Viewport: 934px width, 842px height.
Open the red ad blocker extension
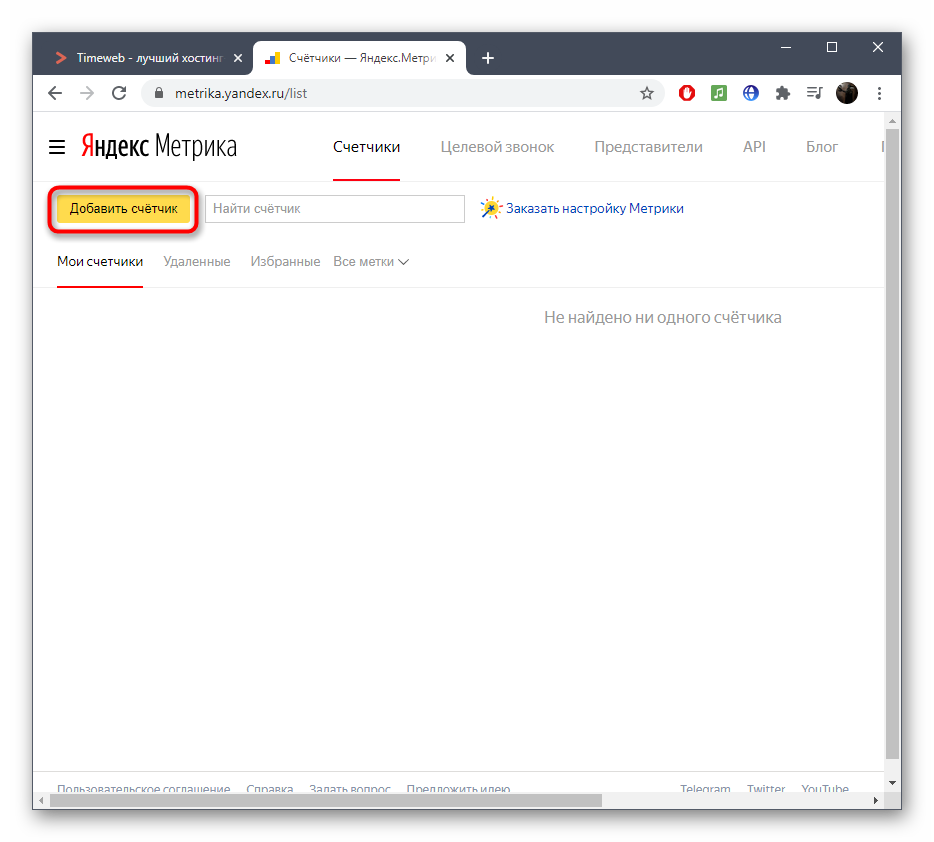click(x=687, y=93)
